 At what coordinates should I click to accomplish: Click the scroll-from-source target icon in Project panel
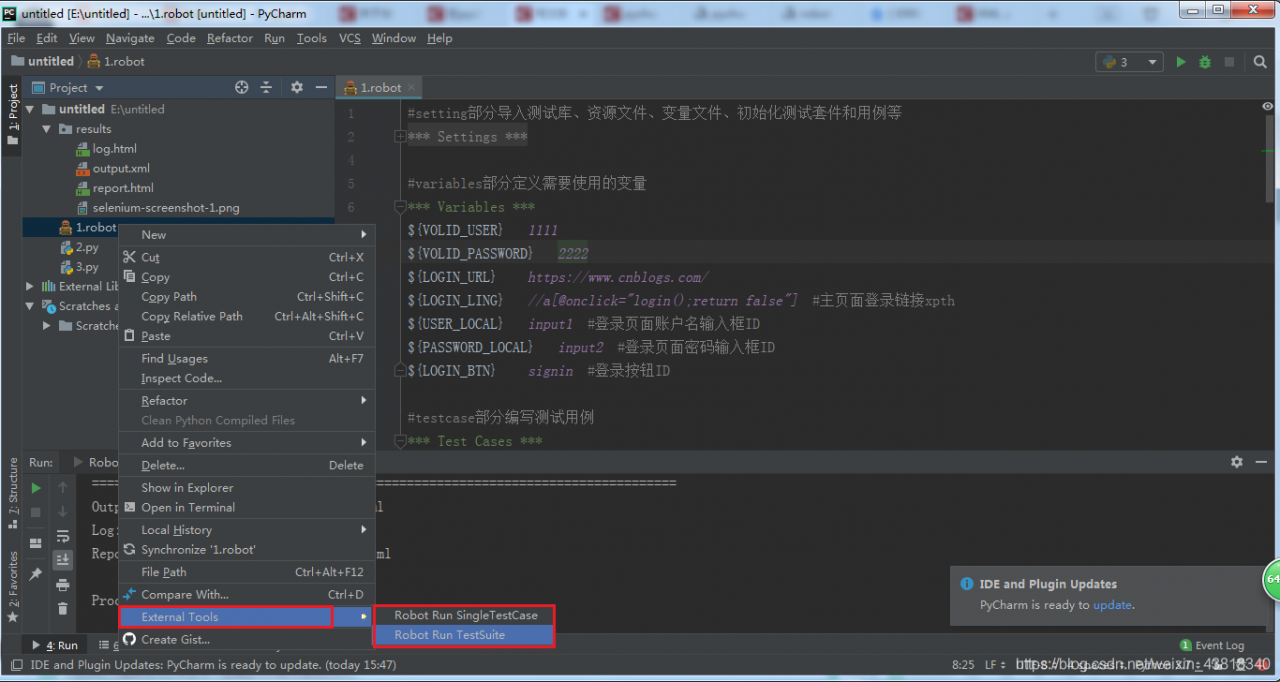tap(241, 88)
